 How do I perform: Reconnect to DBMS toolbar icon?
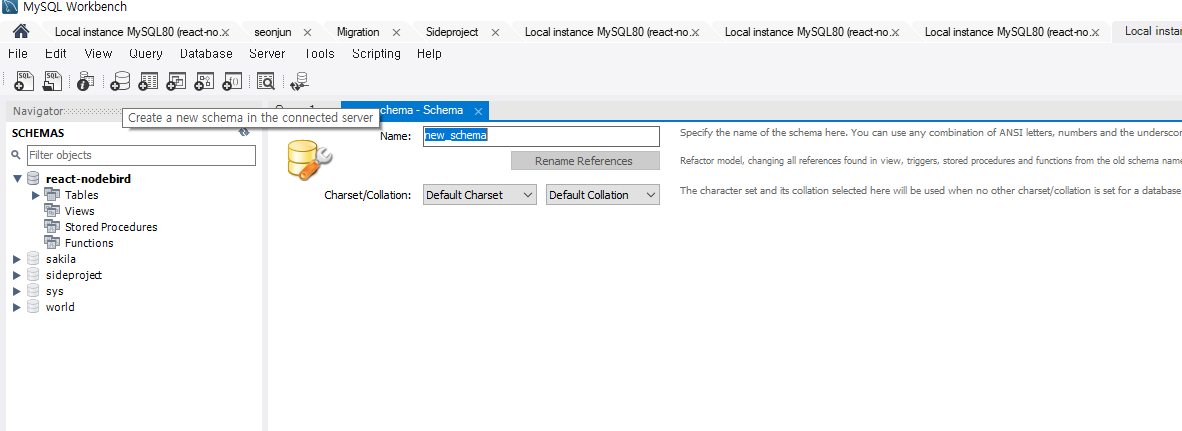pos(301,81)
